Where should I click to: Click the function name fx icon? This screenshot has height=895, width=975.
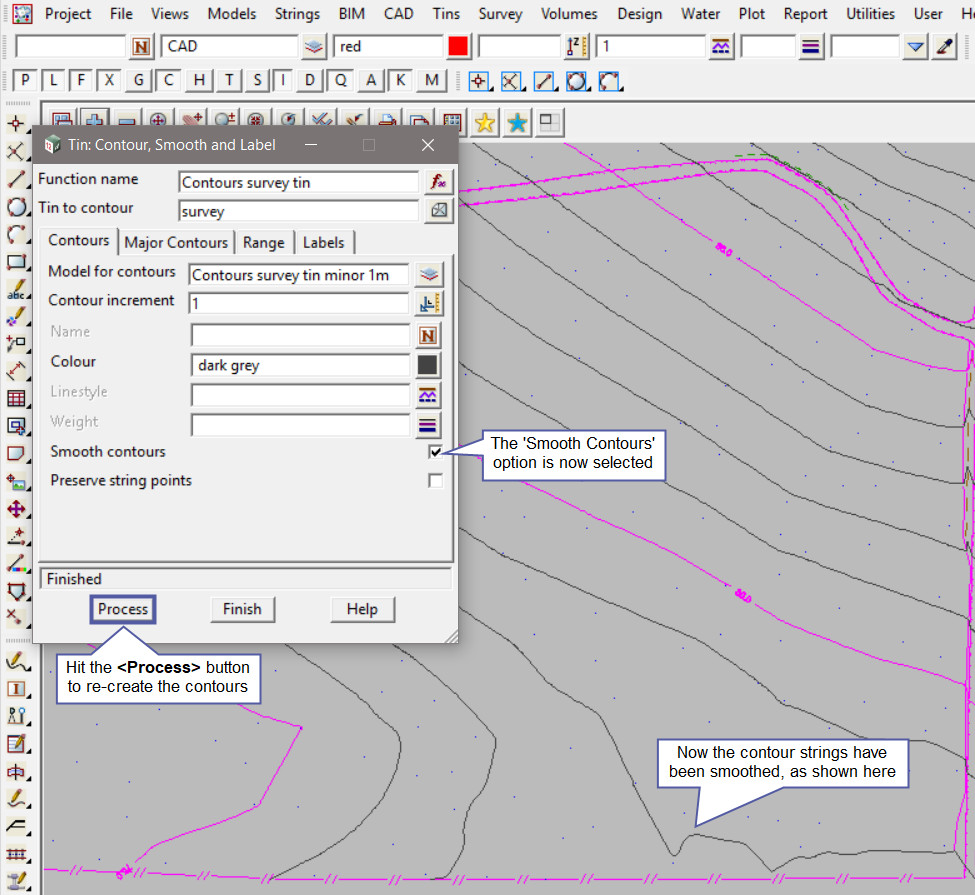click(438, 182)
